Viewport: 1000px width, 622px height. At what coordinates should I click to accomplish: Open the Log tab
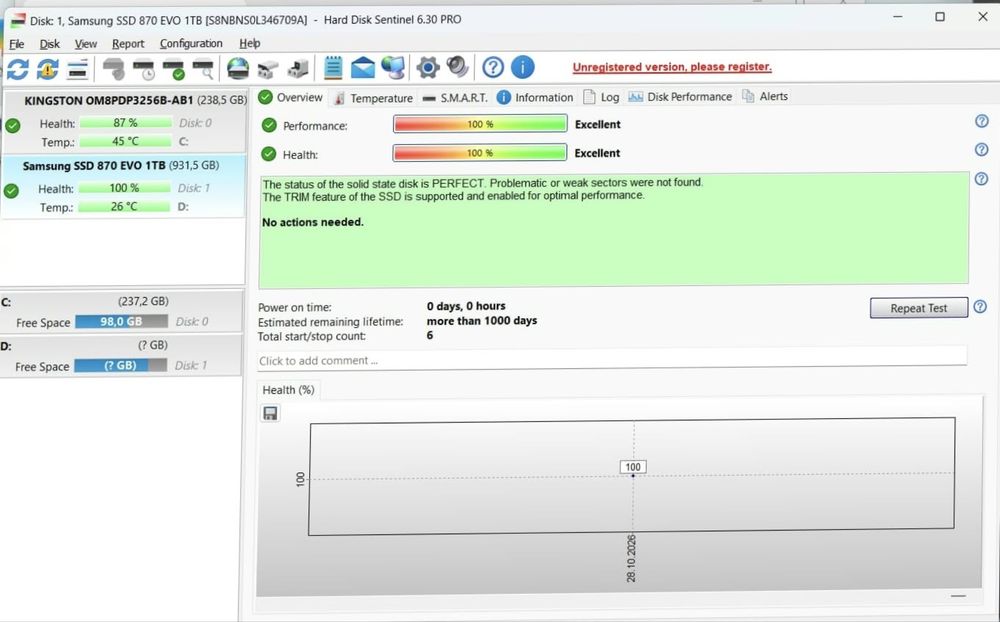pyautogui.click(x=601, y=97)
